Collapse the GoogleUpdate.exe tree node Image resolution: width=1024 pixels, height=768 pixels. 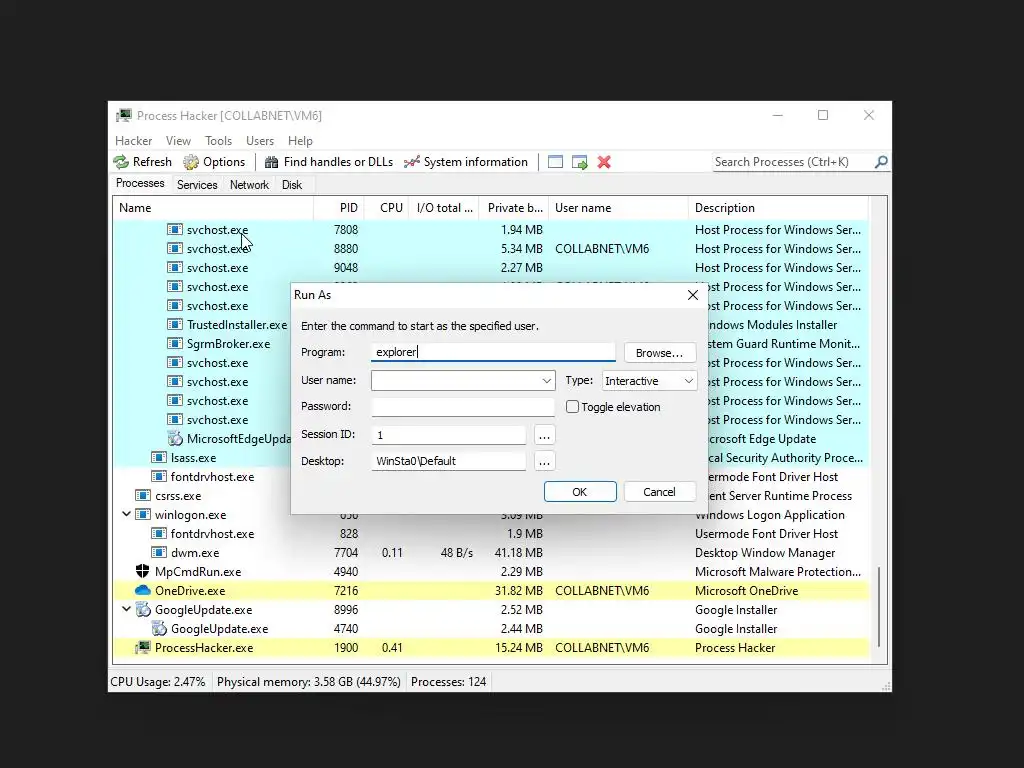tap(126, 609)
